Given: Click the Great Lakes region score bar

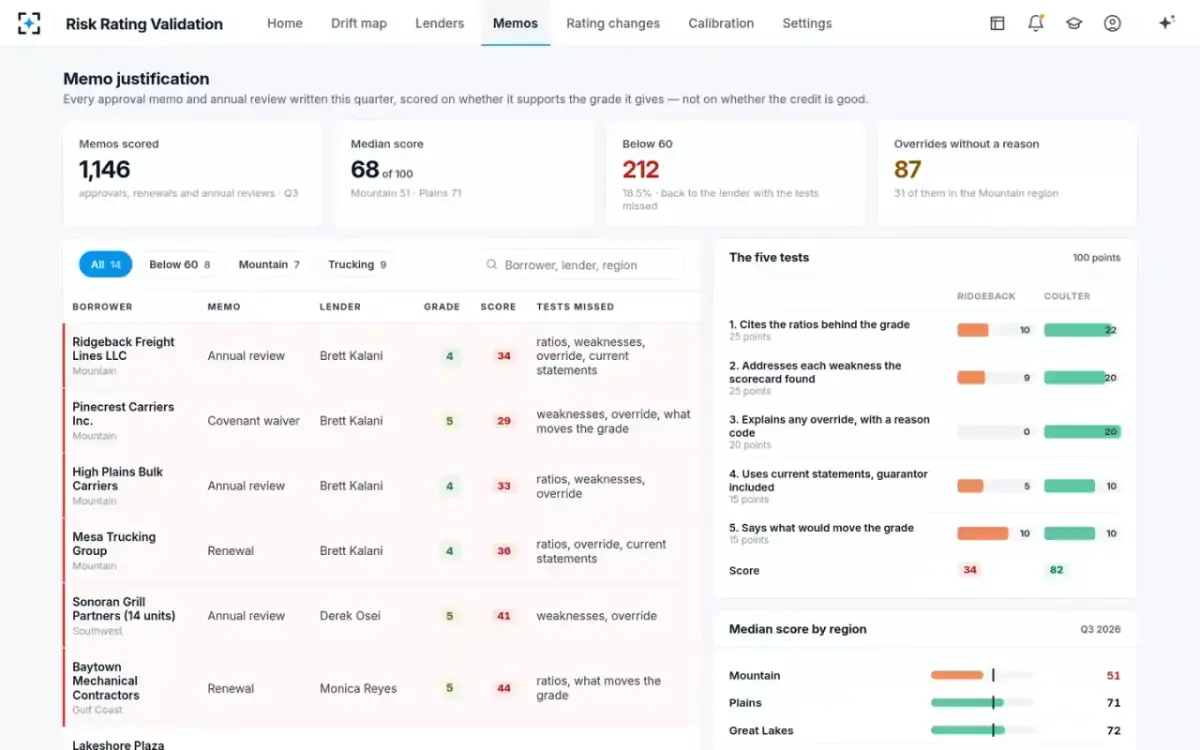Looking at the screenshot, I should click(x=982, y=731).
